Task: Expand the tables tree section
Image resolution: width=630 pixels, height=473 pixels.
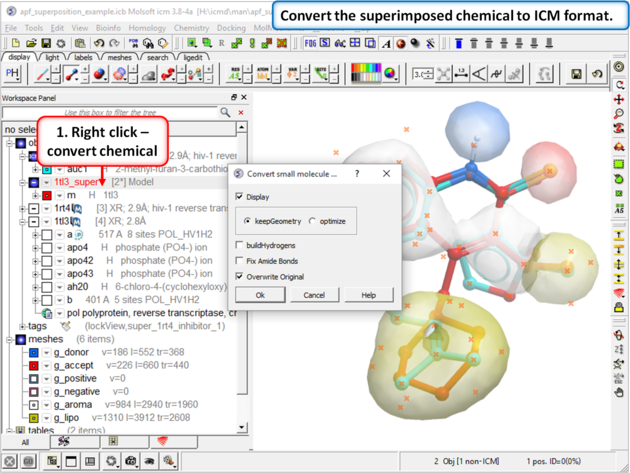Action: (9, 431)
